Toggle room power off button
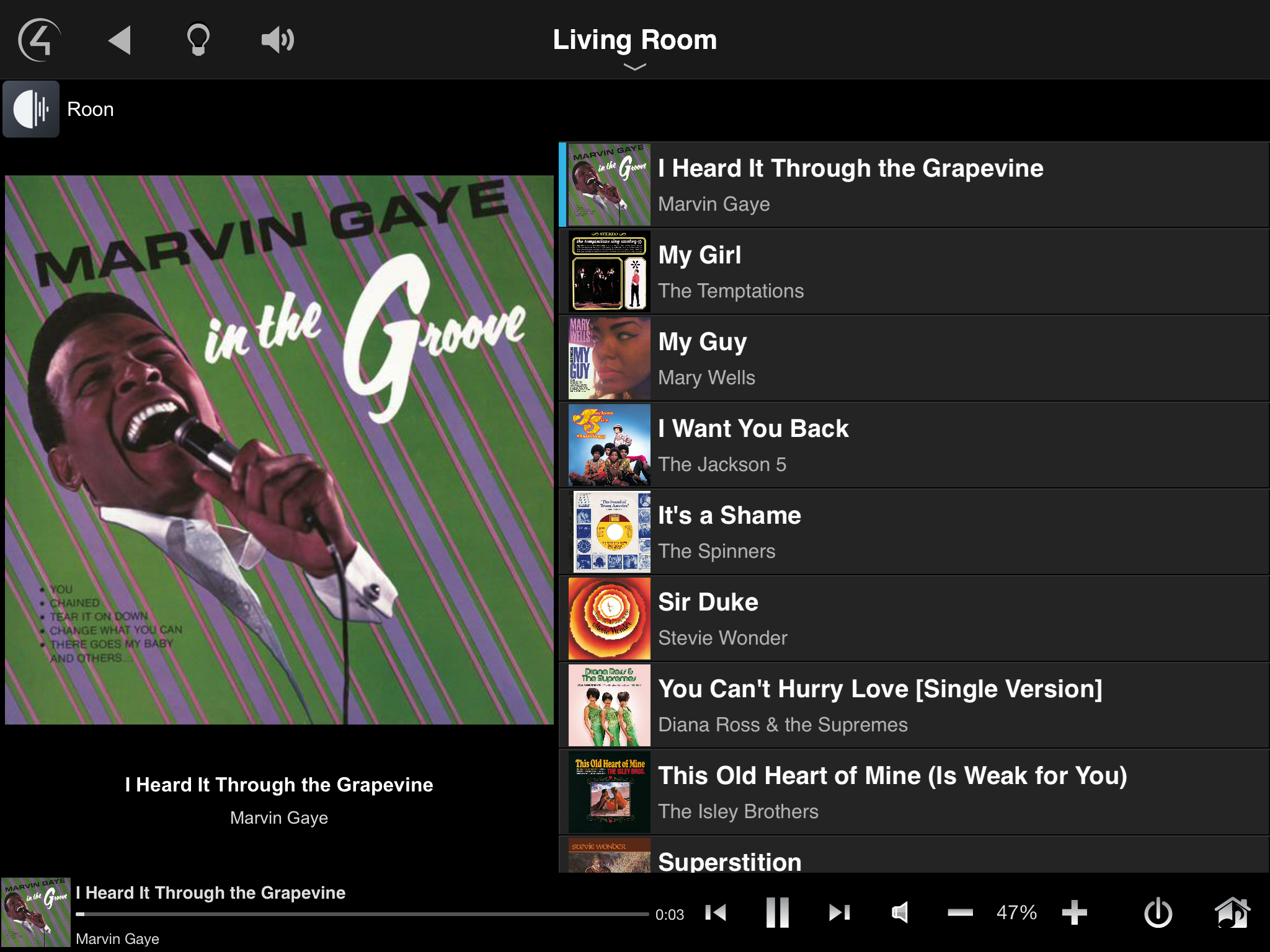Image resolution: width=1270 pixels, height=952 pixels. 1158,912
